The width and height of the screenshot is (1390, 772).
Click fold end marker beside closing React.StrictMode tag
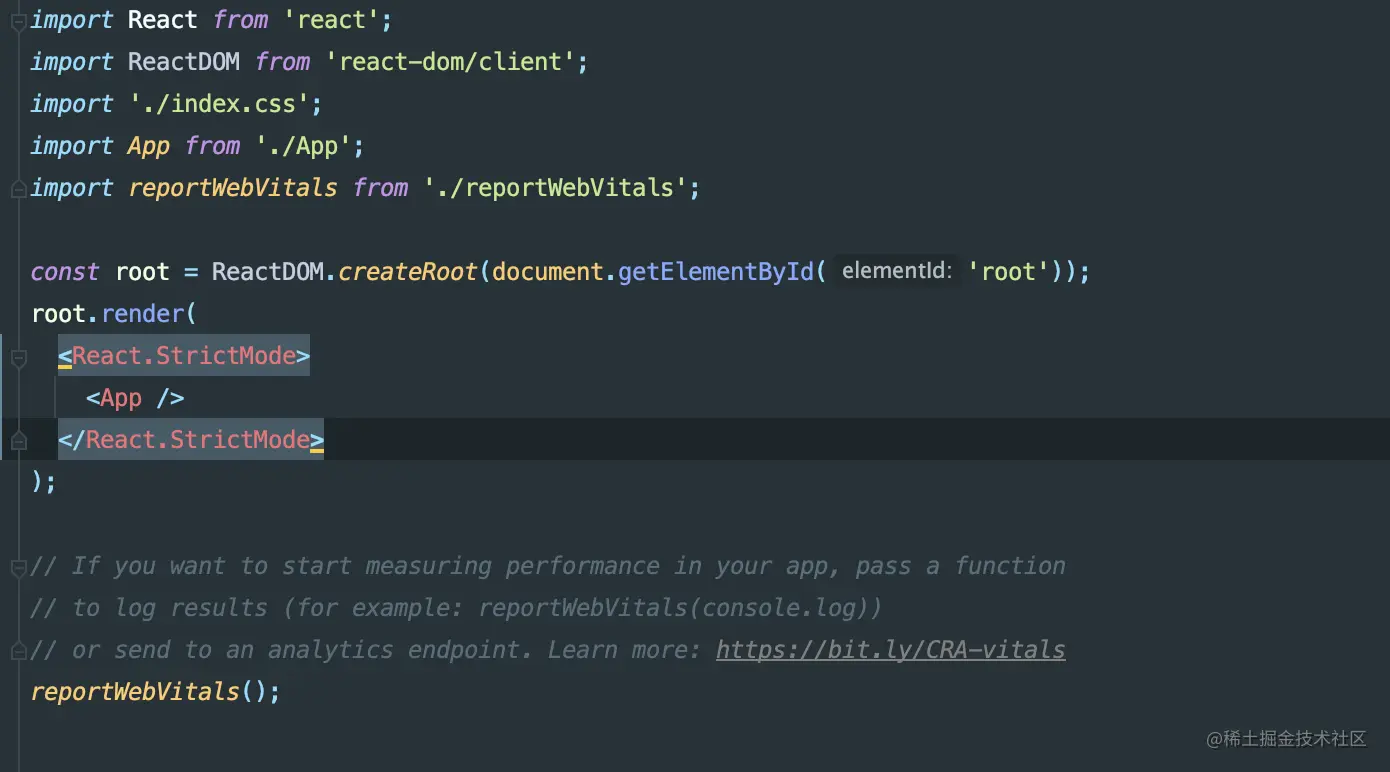(18, 441)
